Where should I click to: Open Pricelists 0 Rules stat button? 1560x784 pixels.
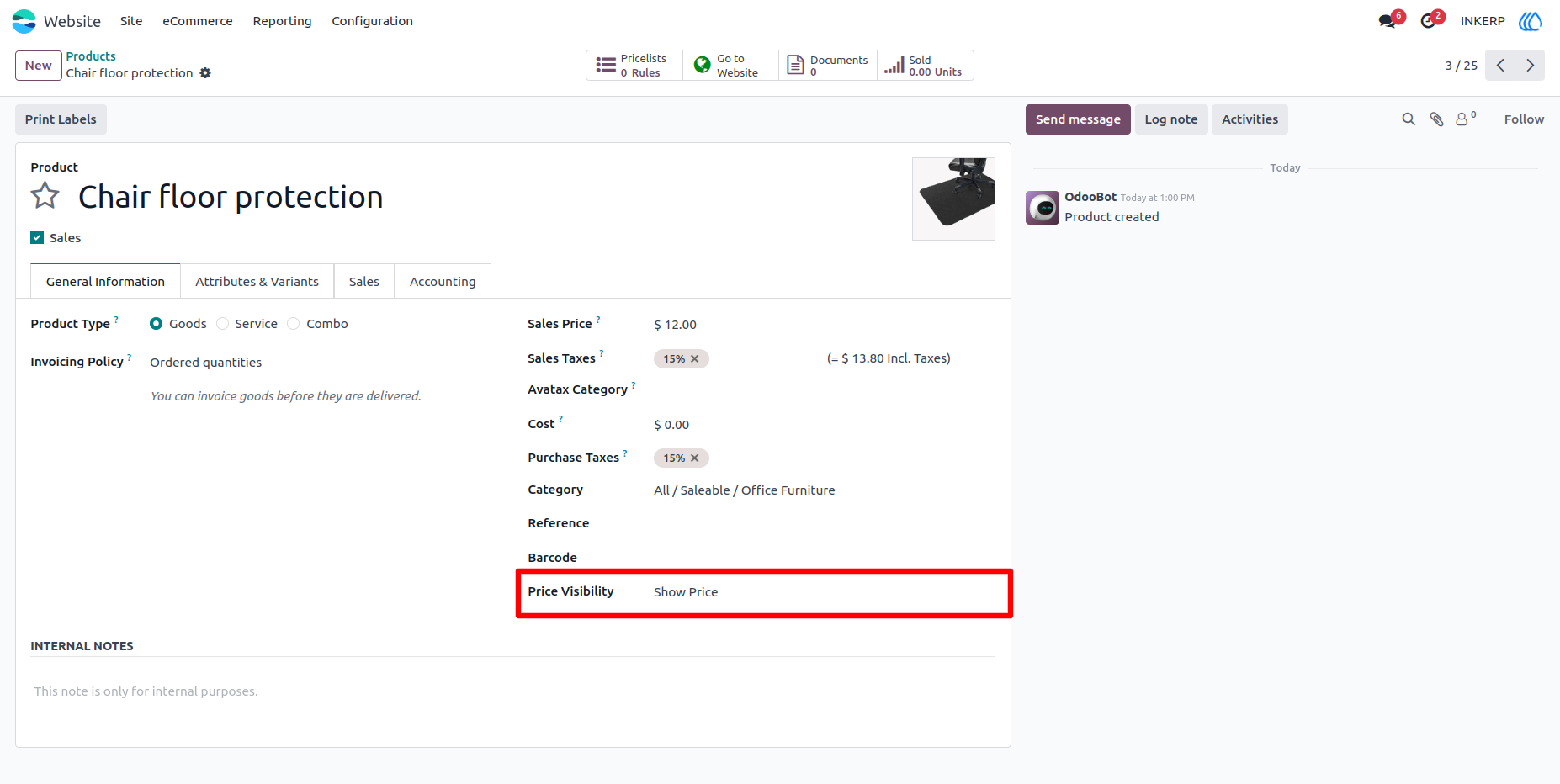pyautogui.click(x=634, y=66)
